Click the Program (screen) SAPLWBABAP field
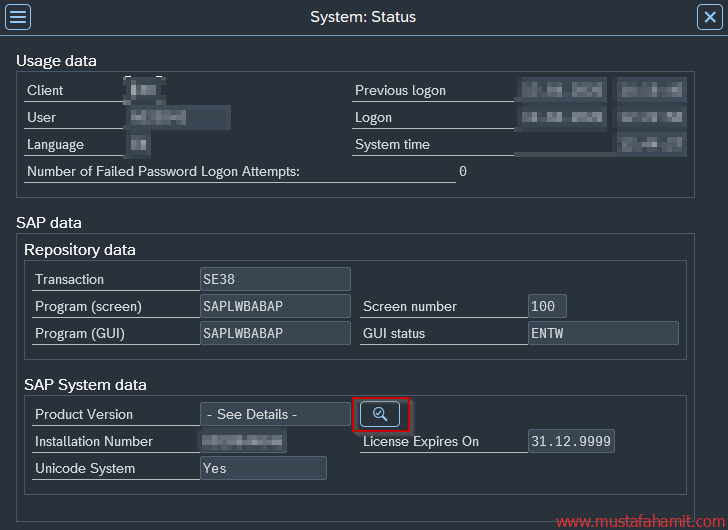The height and width of the screenshot is (530, 728). pos(275,306)
